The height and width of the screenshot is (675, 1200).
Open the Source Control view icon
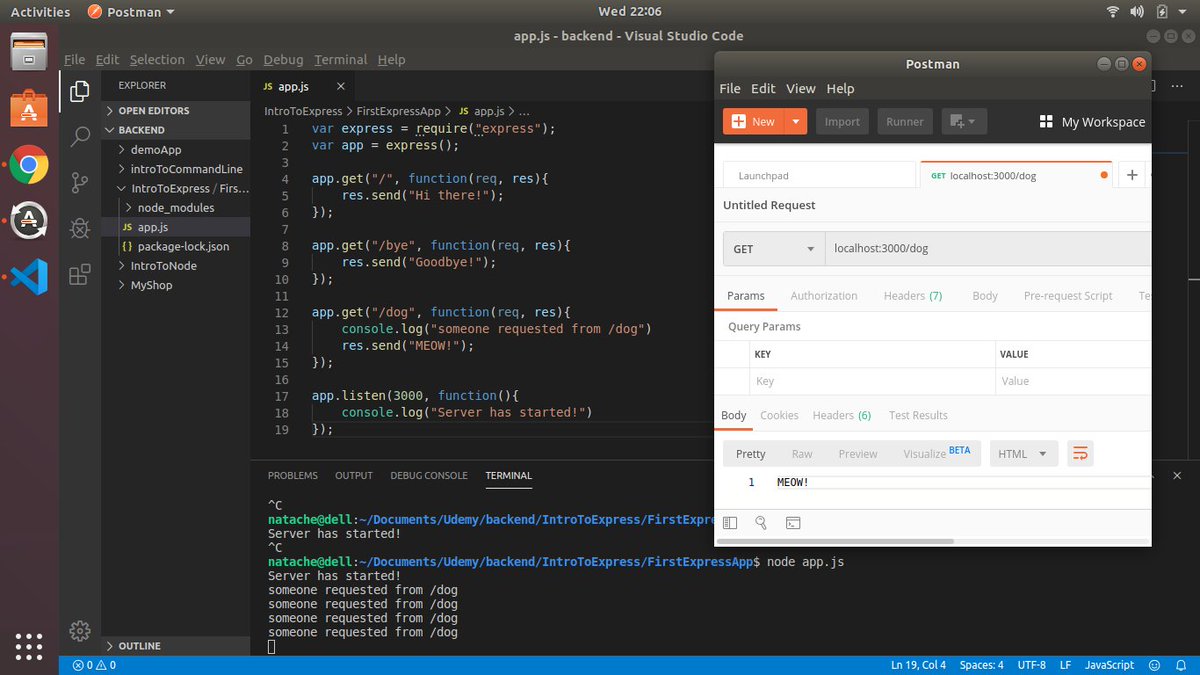tap(80, 183)
